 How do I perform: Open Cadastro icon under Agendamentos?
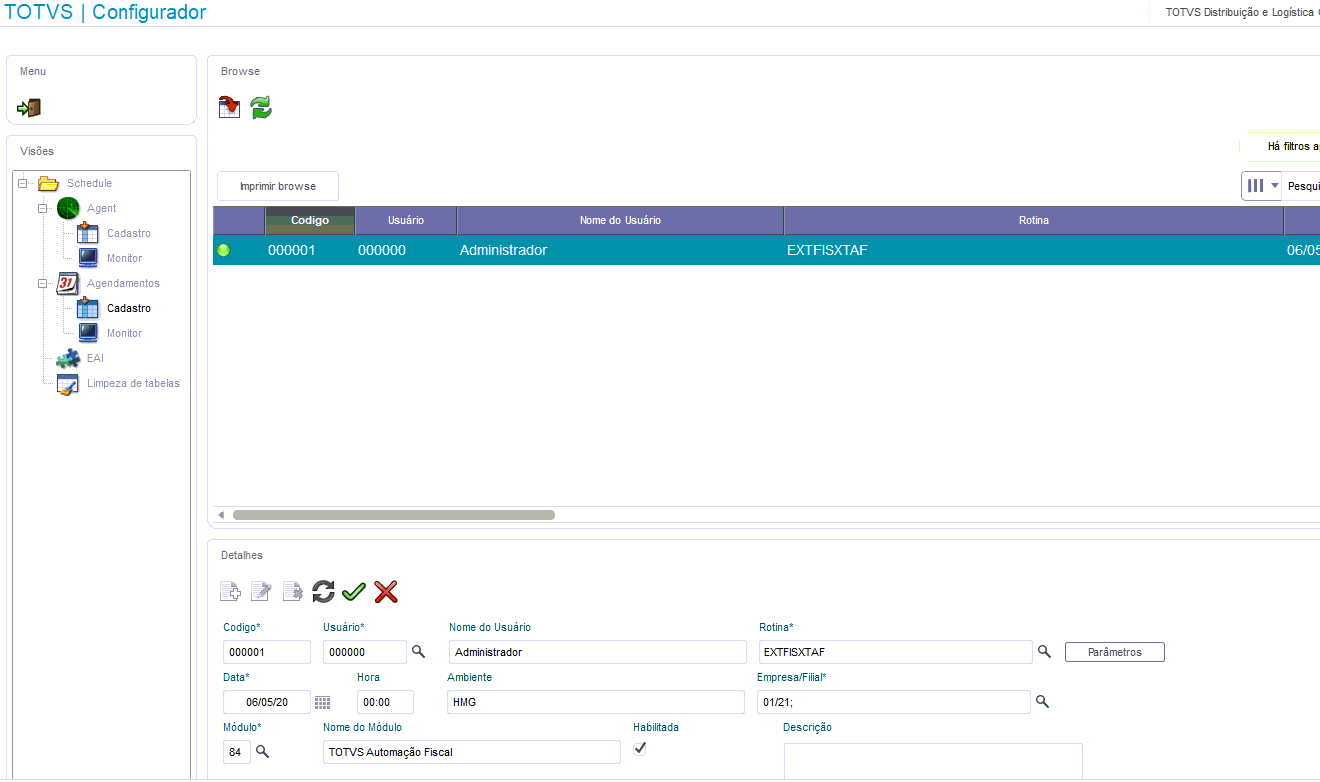[x=88, y=308]
